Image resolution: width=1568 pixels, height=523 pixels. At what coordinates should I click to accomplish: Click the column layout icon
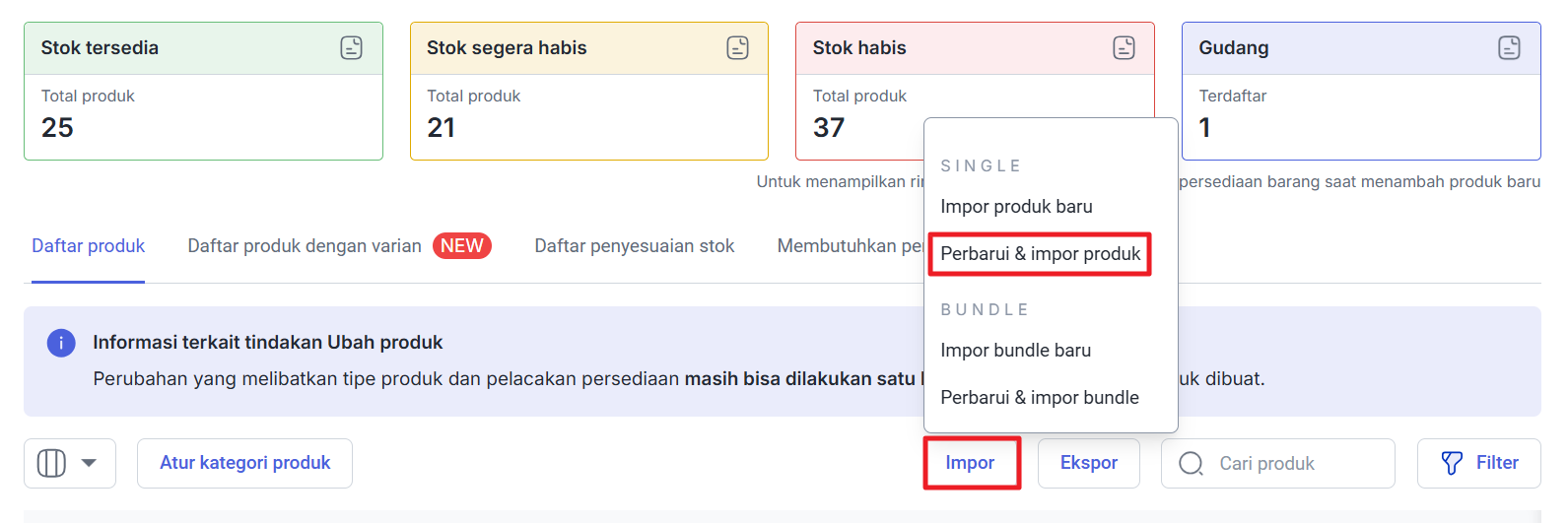[51, 463]
